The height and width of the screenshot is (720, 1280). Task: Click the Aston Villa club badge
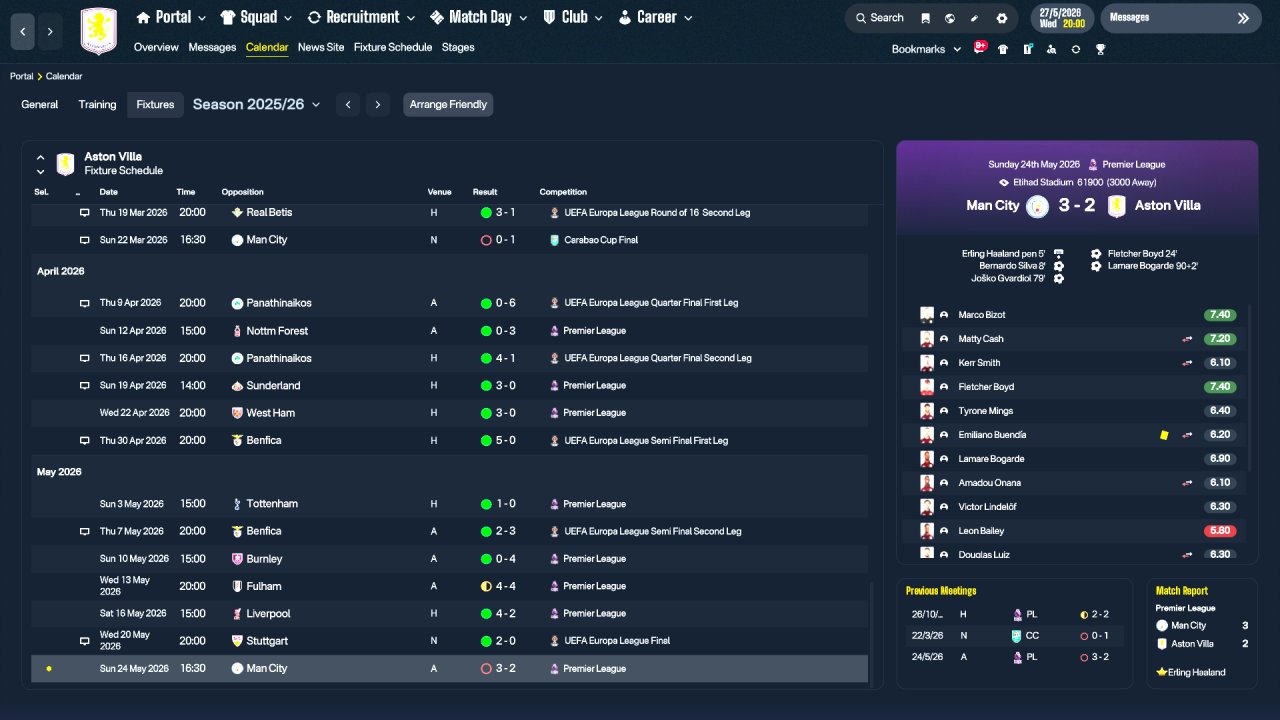[98, 31]
